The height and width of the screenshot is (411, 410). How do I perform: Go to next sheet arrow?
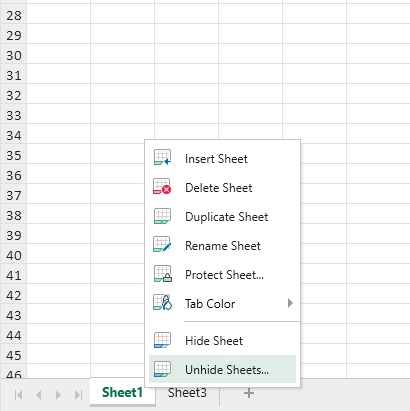58,395
